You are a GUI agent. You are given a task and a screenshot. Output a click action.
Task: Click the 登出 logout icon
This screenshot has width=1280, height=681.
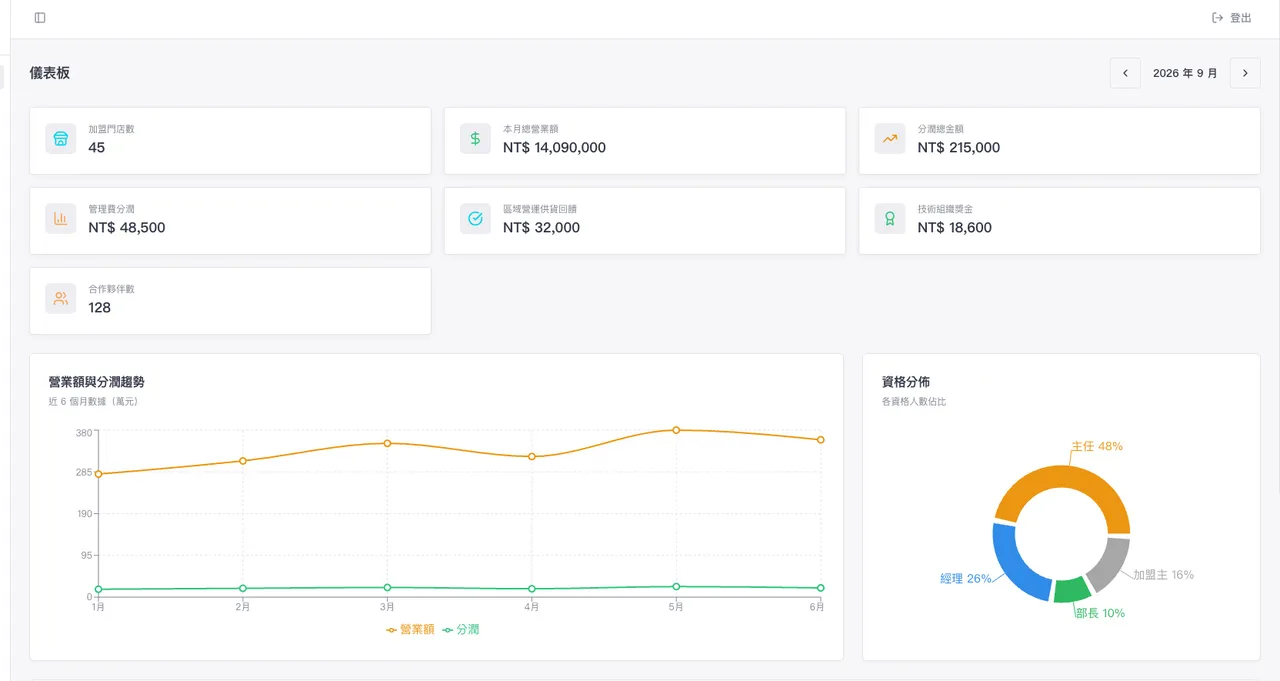click(1217, 18)
